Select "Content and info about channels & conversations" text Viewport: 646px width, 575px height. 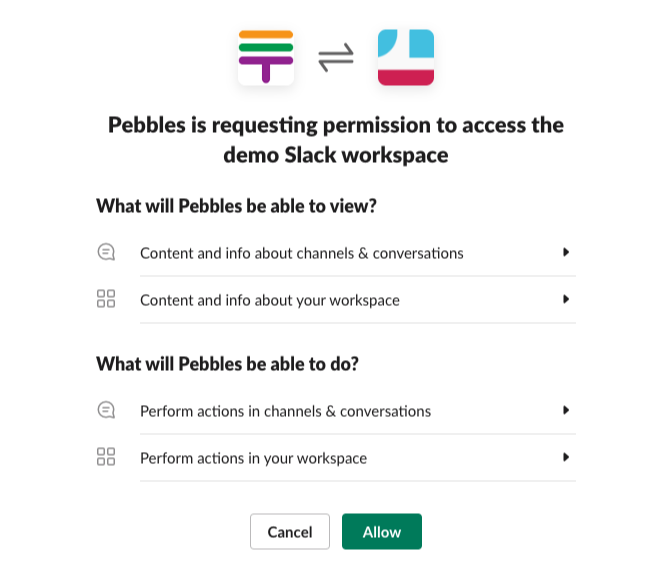pos(301,253)
